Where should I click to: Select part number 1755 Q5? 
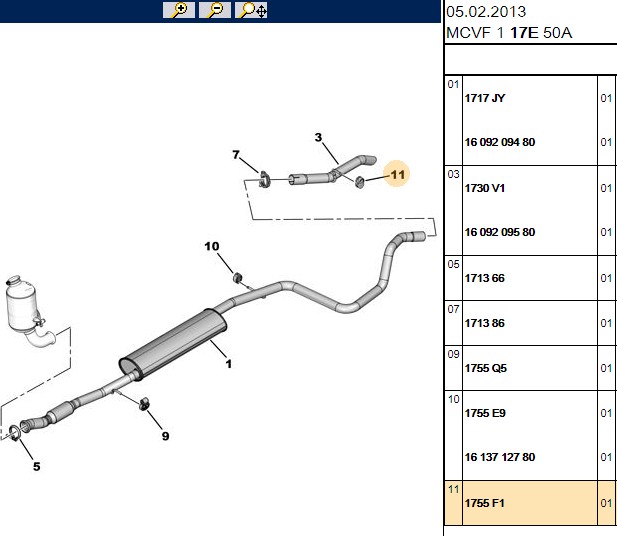coord(486,368)
